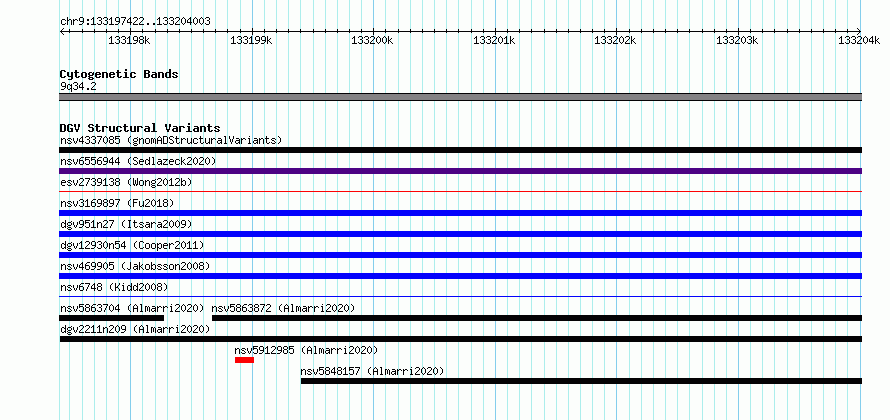Open the nsv5912985 (Almarri2020) label

(306, 350)
